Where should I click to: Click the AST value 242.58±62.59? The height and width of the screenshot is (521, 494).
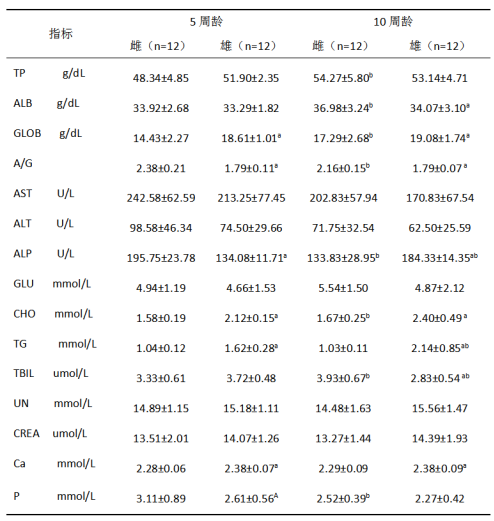[161, 198]
